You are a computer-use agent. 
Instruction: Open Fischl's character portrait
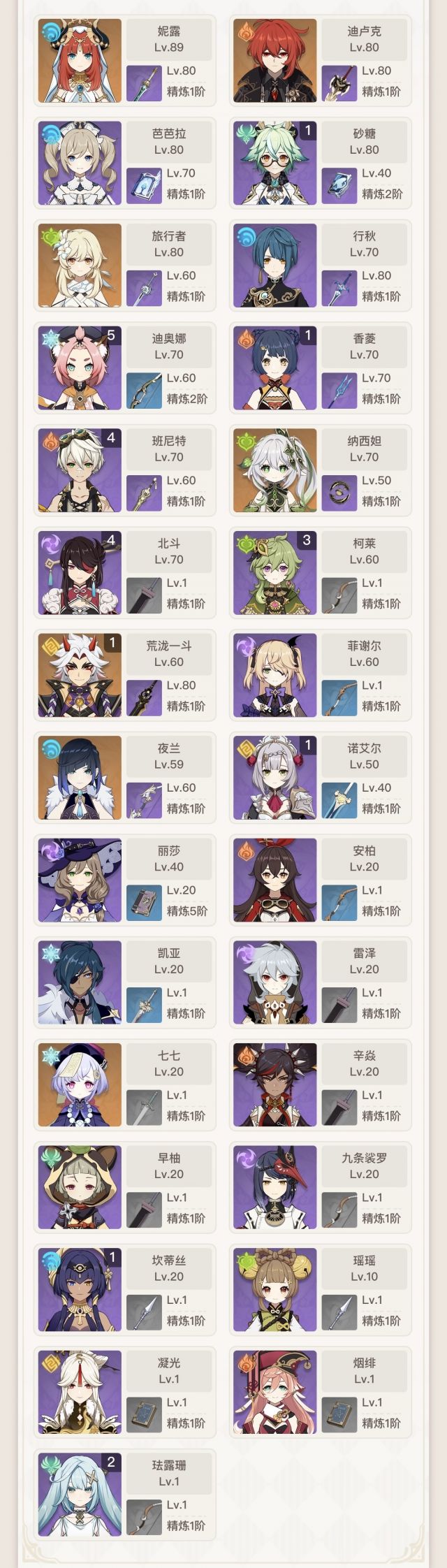pyautogui.click(x=275, y=676)
